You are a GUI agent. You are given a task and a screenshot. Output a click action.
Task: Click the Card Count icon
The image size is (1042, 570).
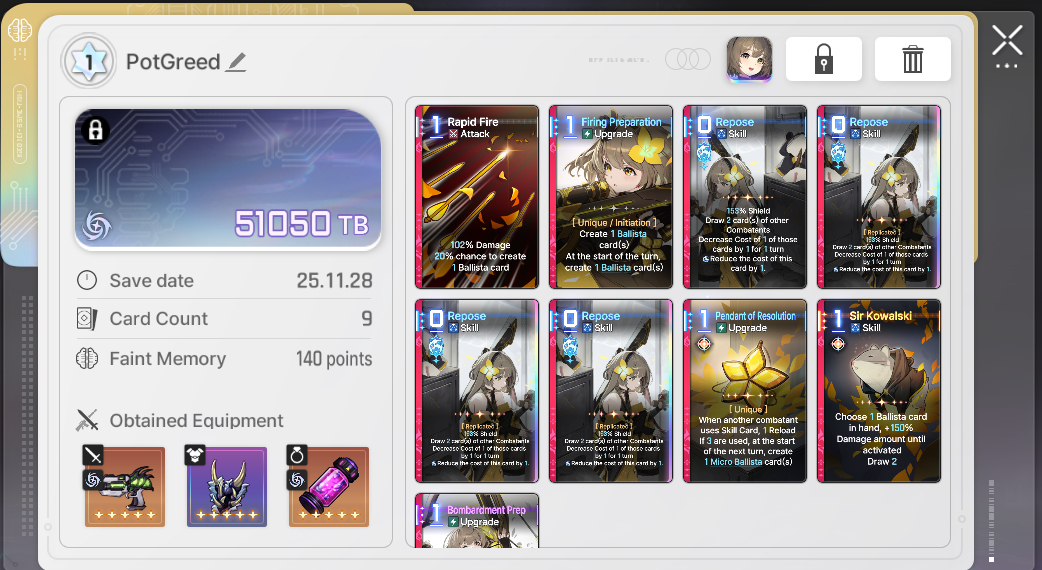click(87, 319)
